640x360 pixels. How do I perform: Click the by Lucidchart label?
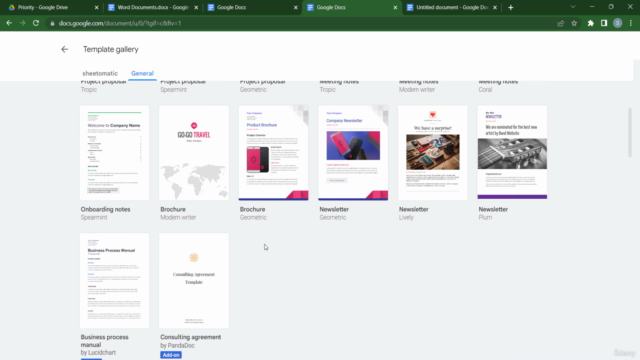98,353
